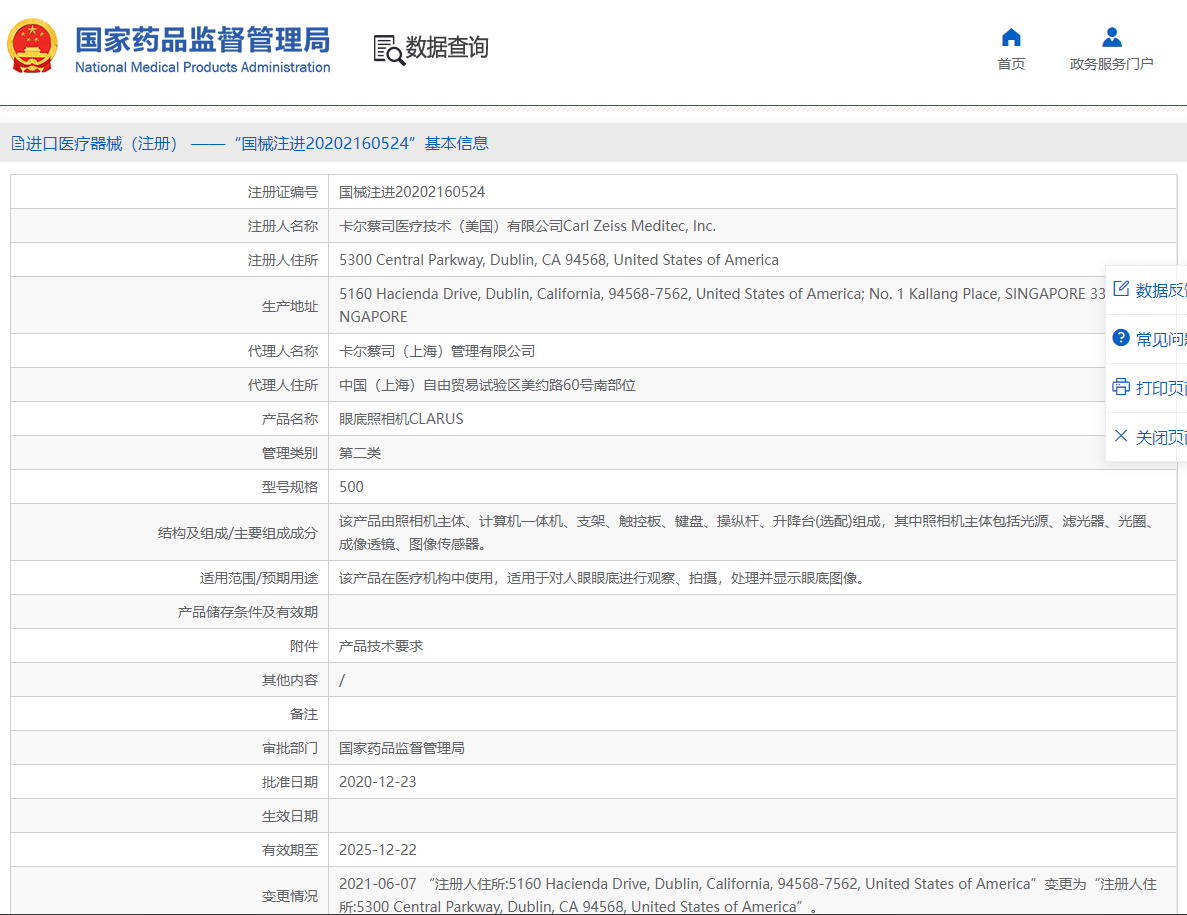Open the 政务服务门户 person icon
Viewport: 1187px width, 915px height.
1111,37
